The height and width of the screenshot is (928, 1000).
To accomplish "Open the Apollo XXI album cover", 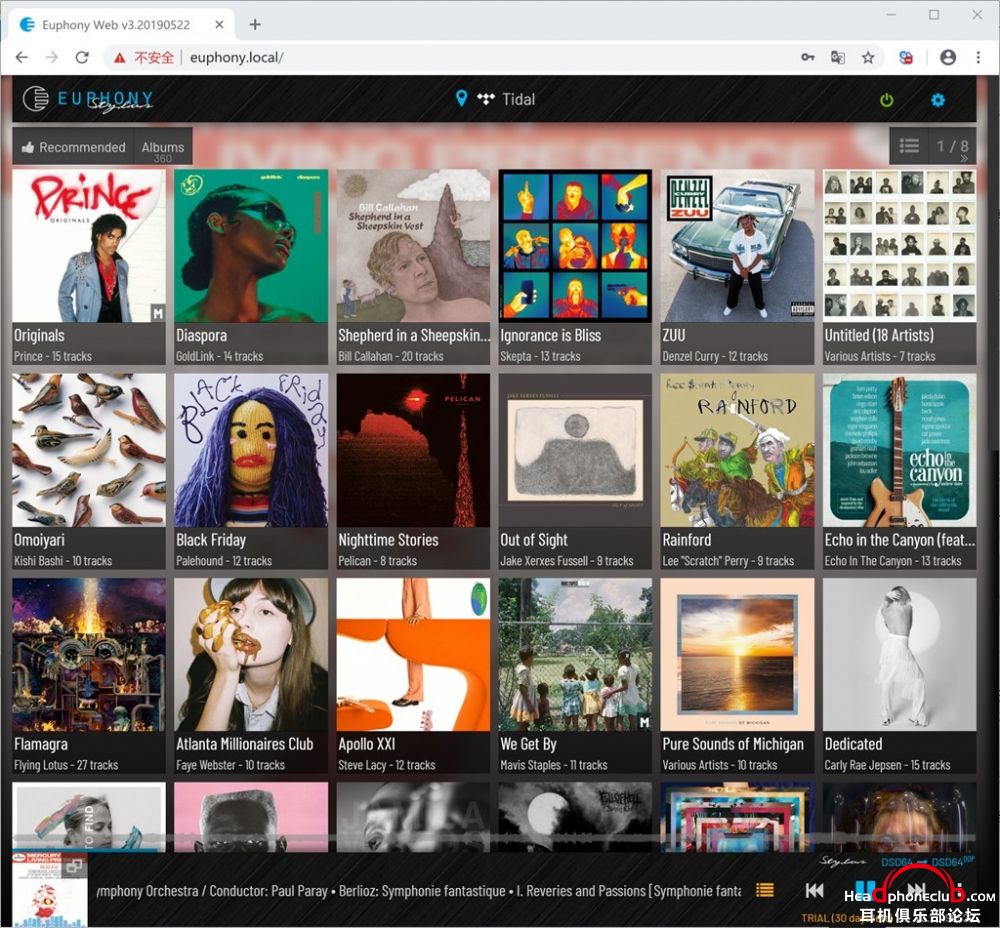I will tap(413, 654).
